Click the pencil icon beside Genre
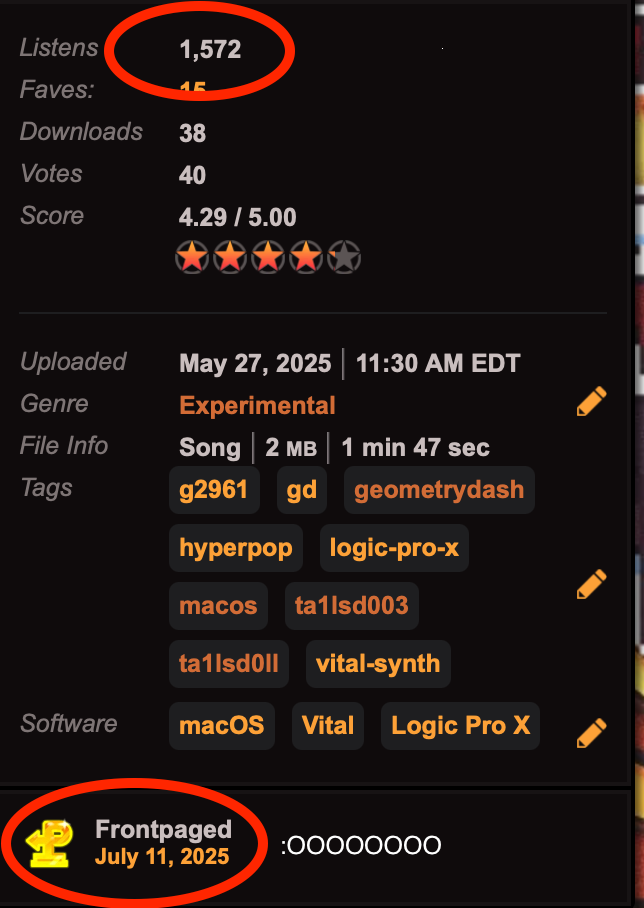The height and width of the screenshot is (908, 644). tap(592, 401)
